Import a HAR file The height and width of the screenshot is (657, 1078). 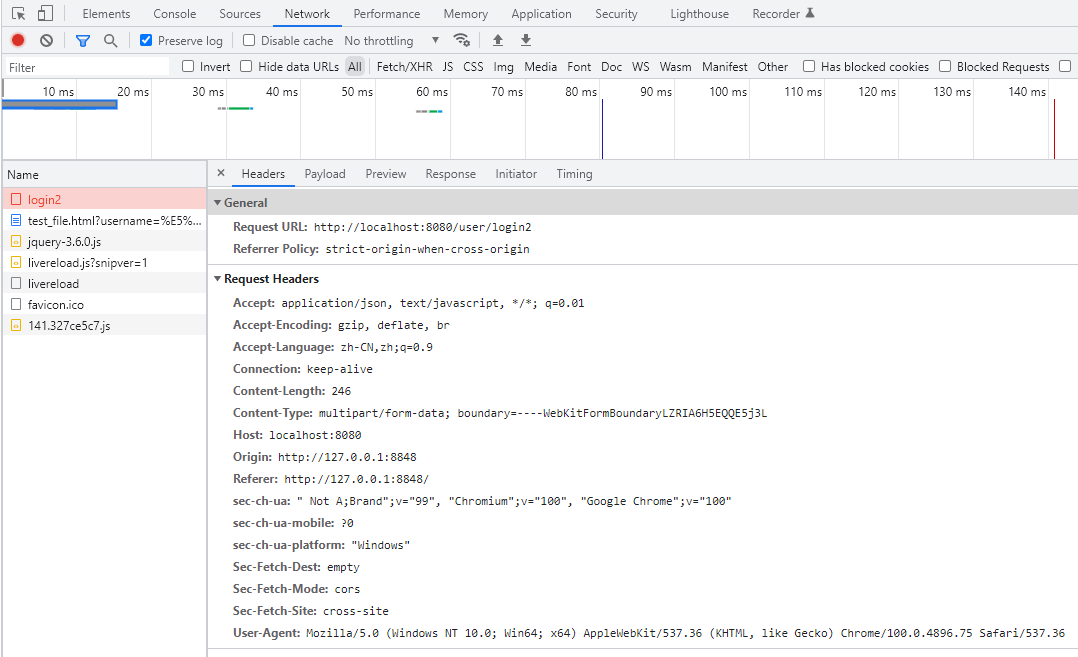[497, 40]
